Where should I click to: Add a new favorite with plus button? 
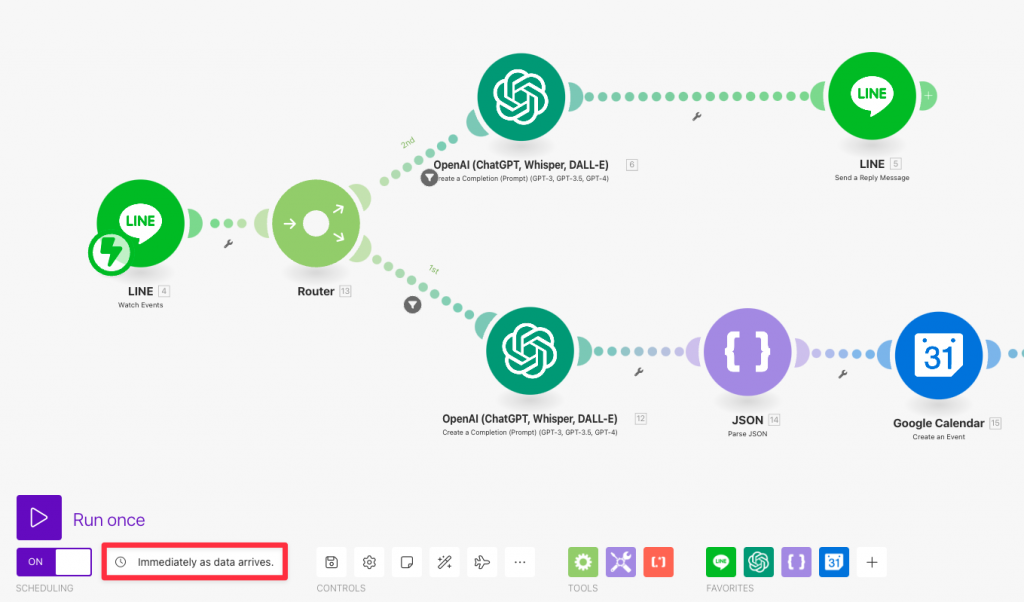tap(872, 562)
